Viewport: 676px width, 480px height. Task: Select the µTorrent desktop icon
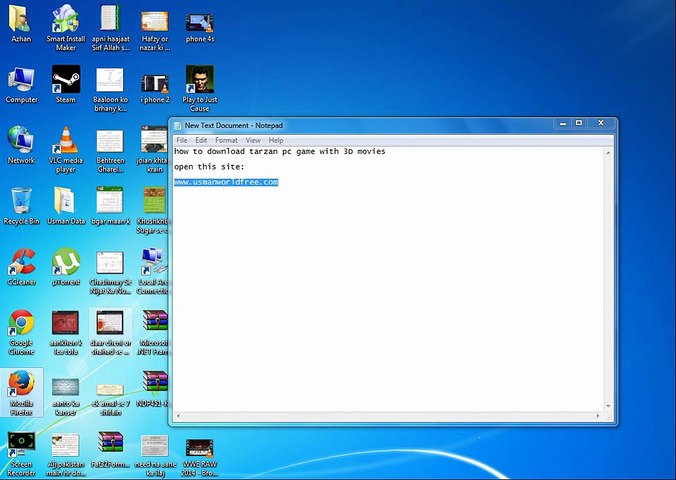point(65,262)
